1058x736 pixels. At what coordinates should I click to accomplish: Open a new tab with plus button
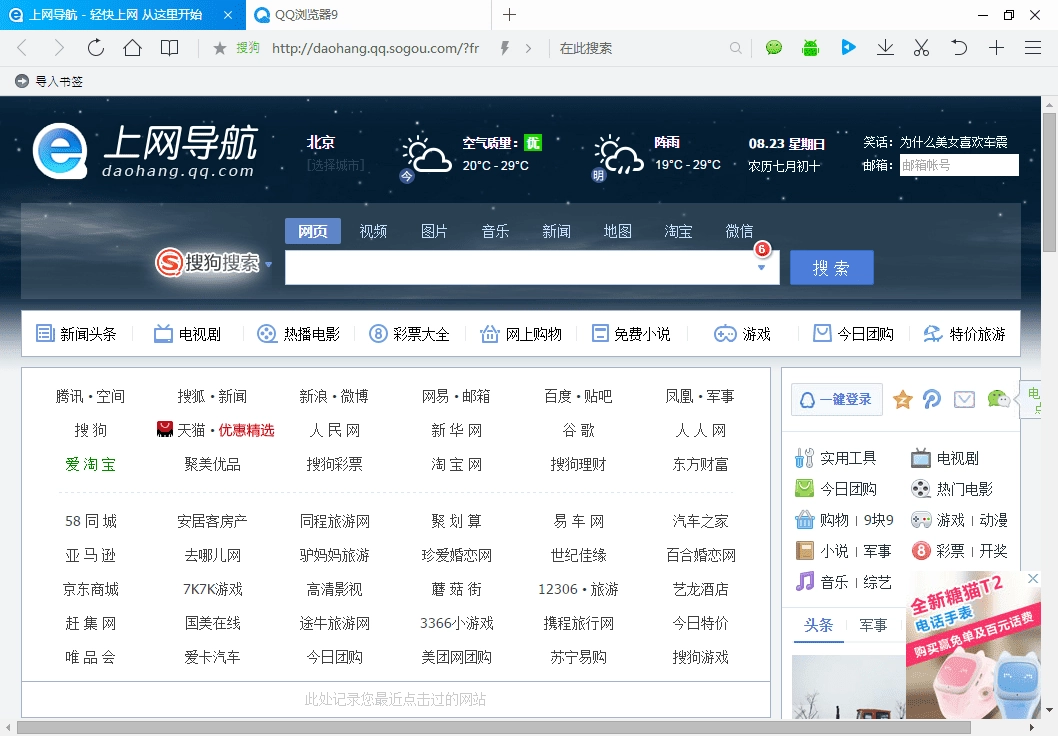coord(509,14)
